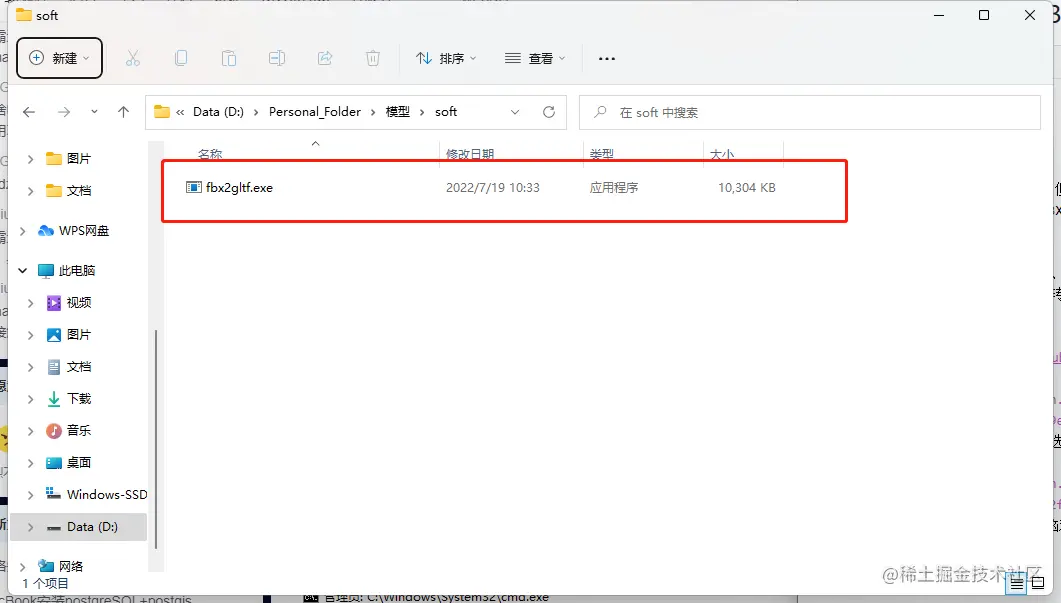Expand the 网络 node
This screenshot has height=603, width=1061.
(x=23, y=566)
